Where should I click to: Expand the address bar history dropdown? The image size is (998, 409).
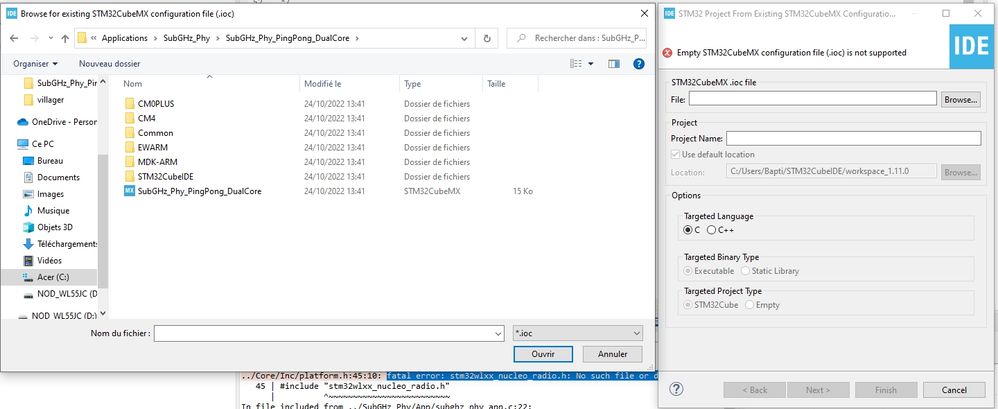tap(465, 38)
